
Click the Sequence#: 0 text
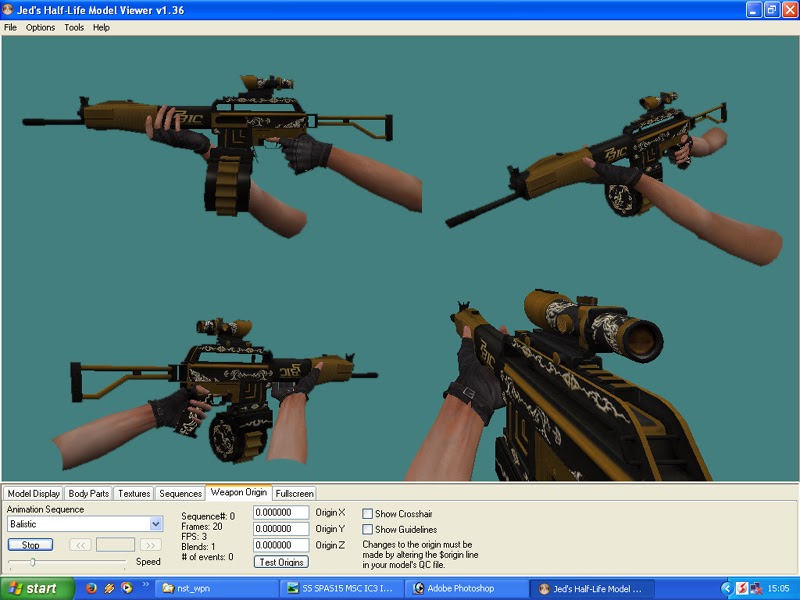(x=208, y=516)
